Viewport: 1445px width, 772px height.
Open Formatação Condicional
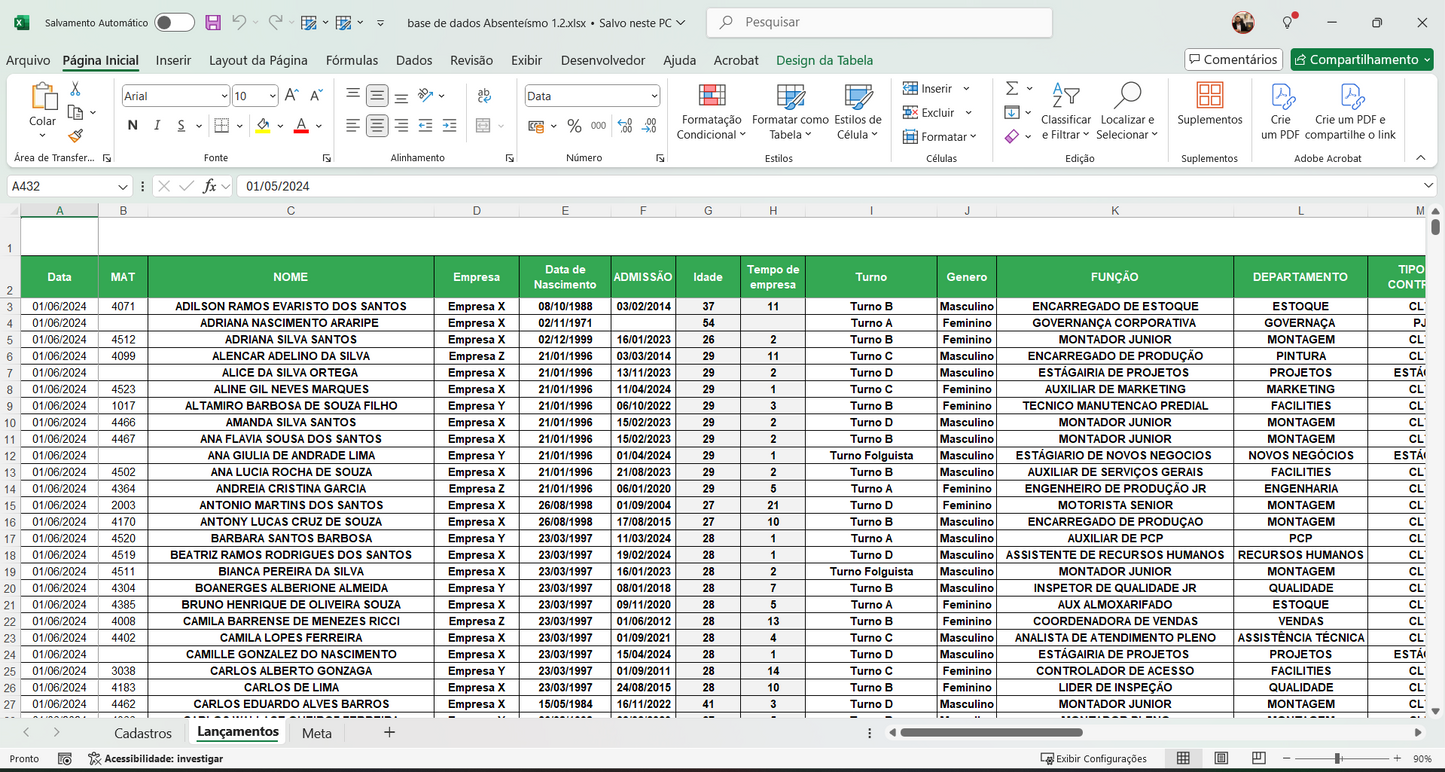710,112
